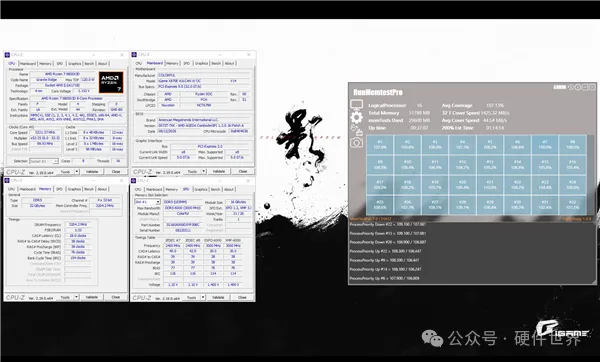Switch to the Bench tab in the CPU window

[x=89, y=64]
